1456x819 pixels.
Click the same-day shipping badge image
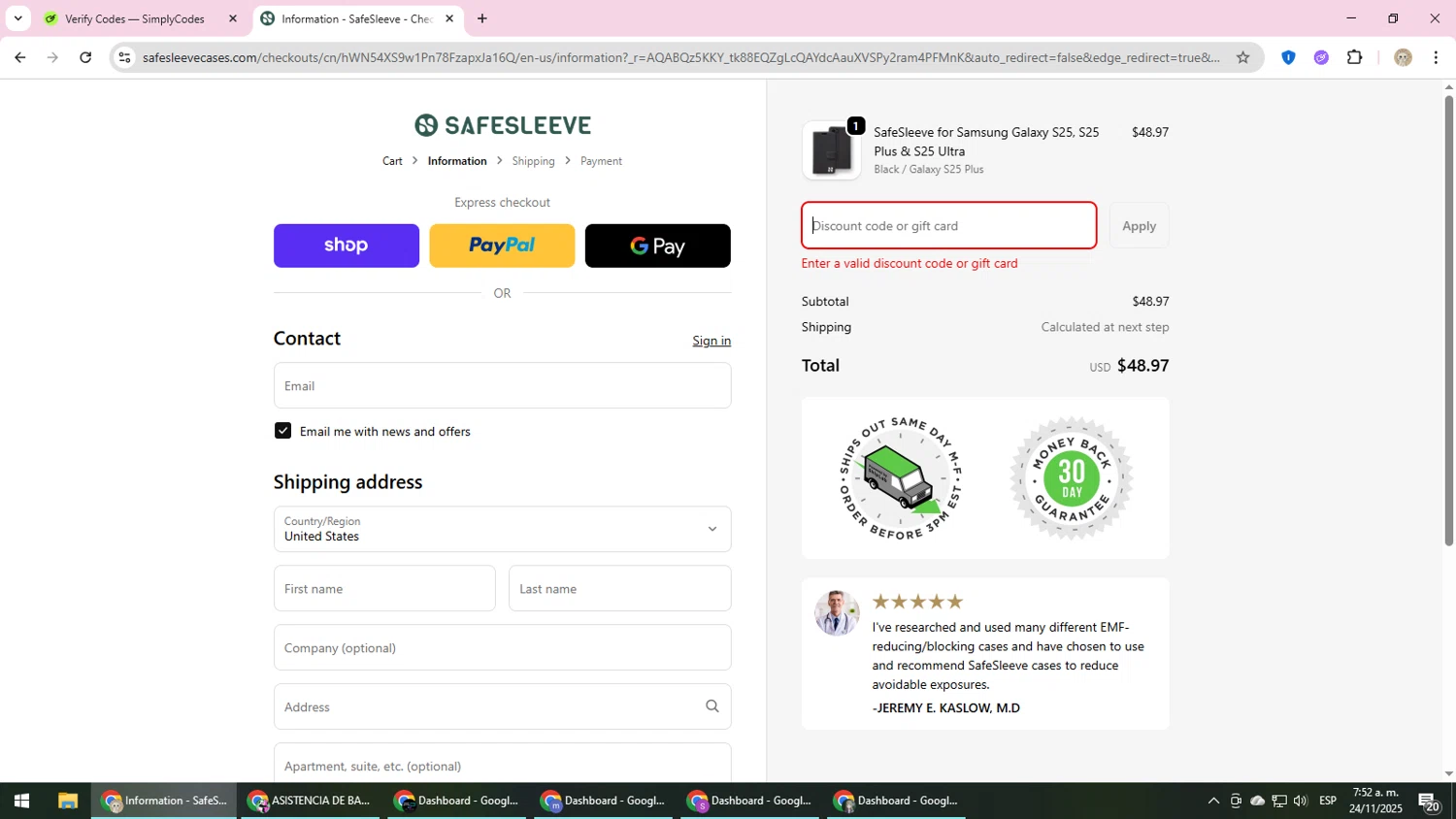(900, 477)
